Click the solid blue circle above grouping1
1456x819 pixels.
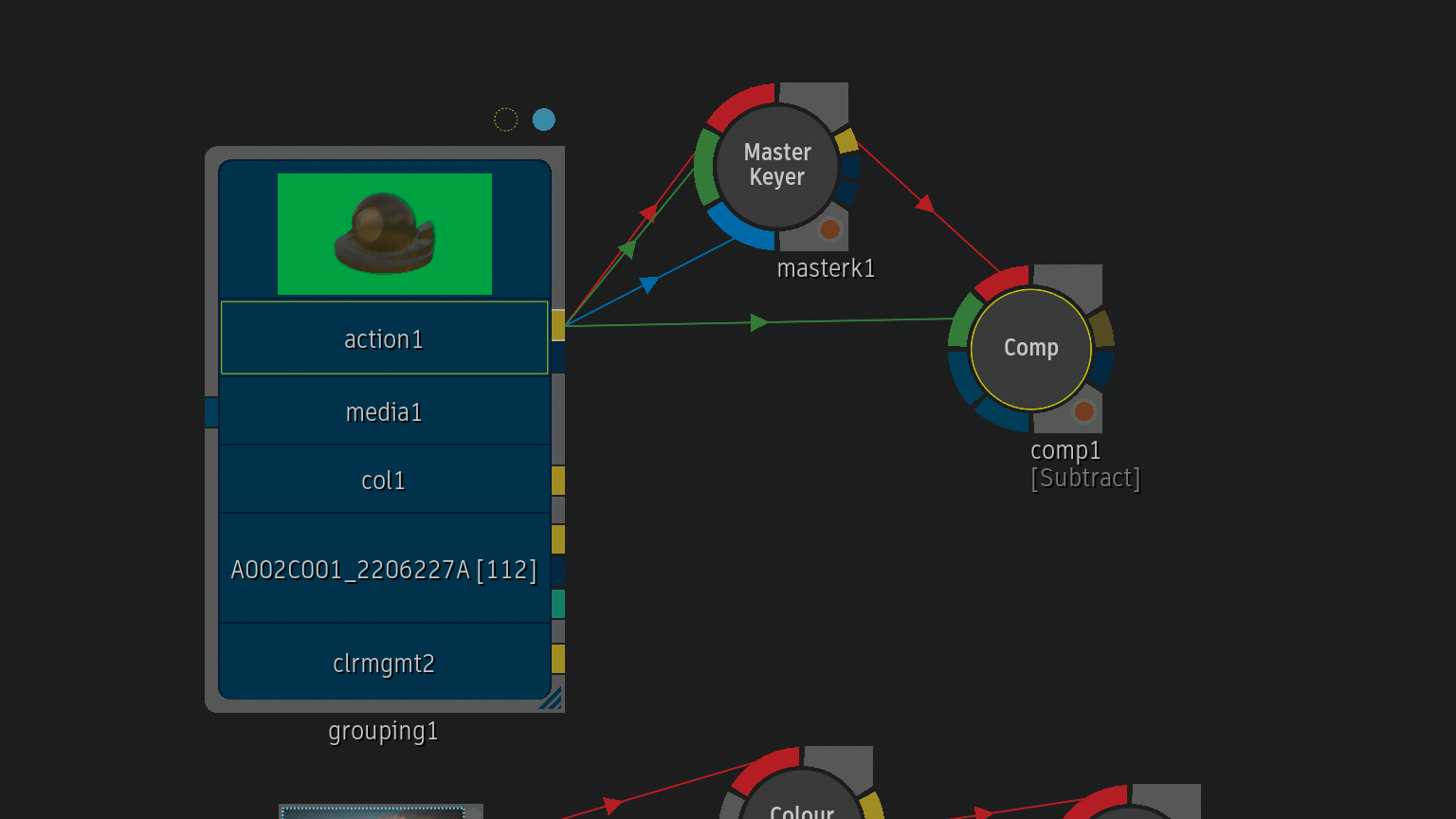pyautogui.click(x=543, y=119)
